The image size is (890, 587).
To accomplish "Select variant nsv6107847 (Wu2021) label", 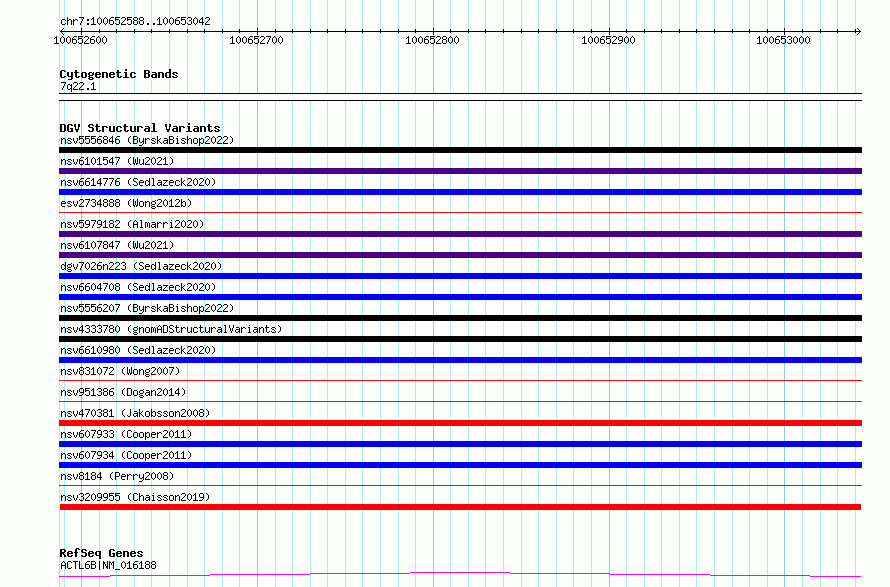I will pos(117,245).
